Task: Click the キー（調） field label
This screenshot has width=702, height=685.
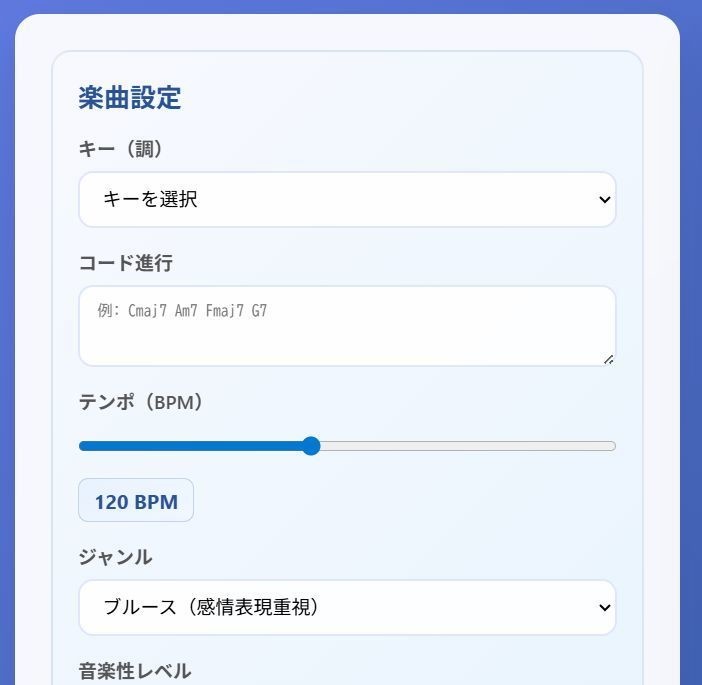Action: (121, 149)
